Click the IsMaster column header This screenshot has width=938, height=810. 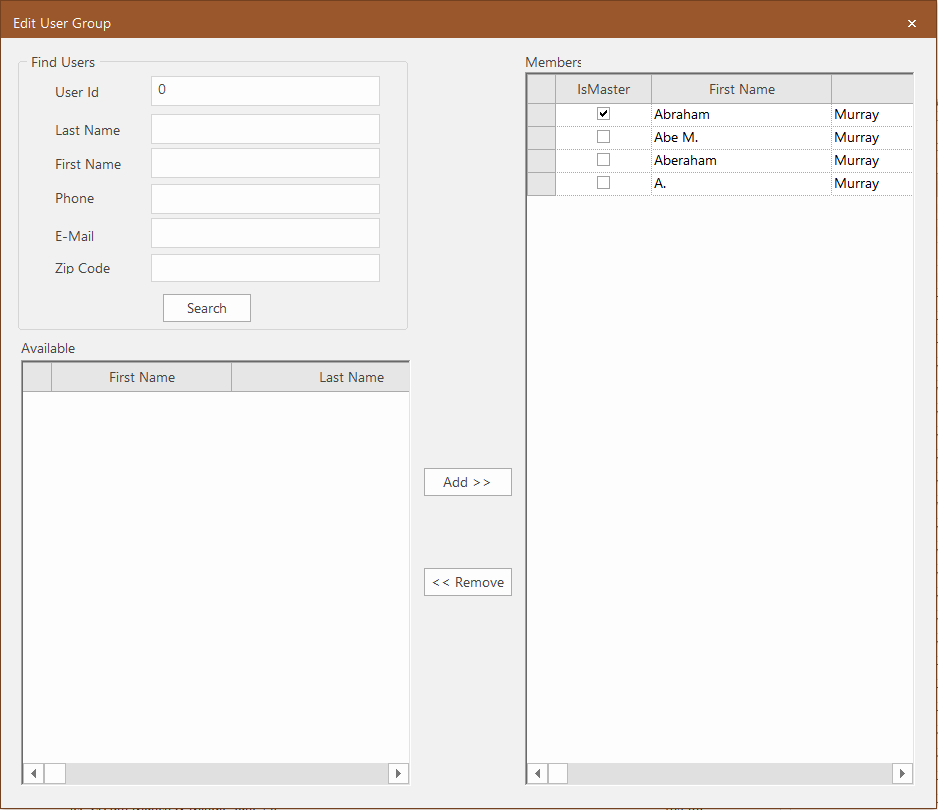pos(603,88)
